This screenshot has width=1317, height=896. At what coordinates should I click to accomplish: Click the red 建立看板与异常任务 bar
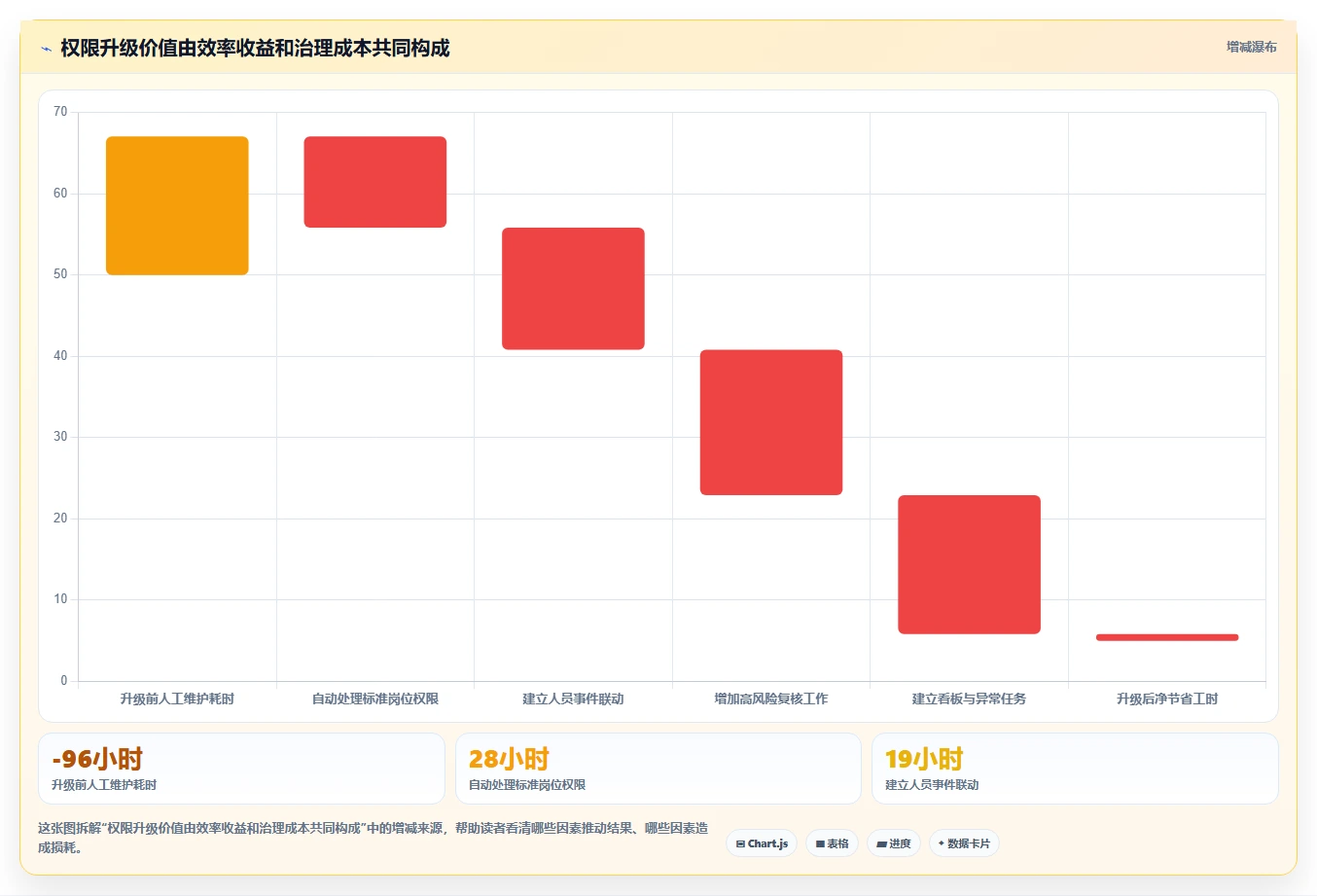(969, 564)
